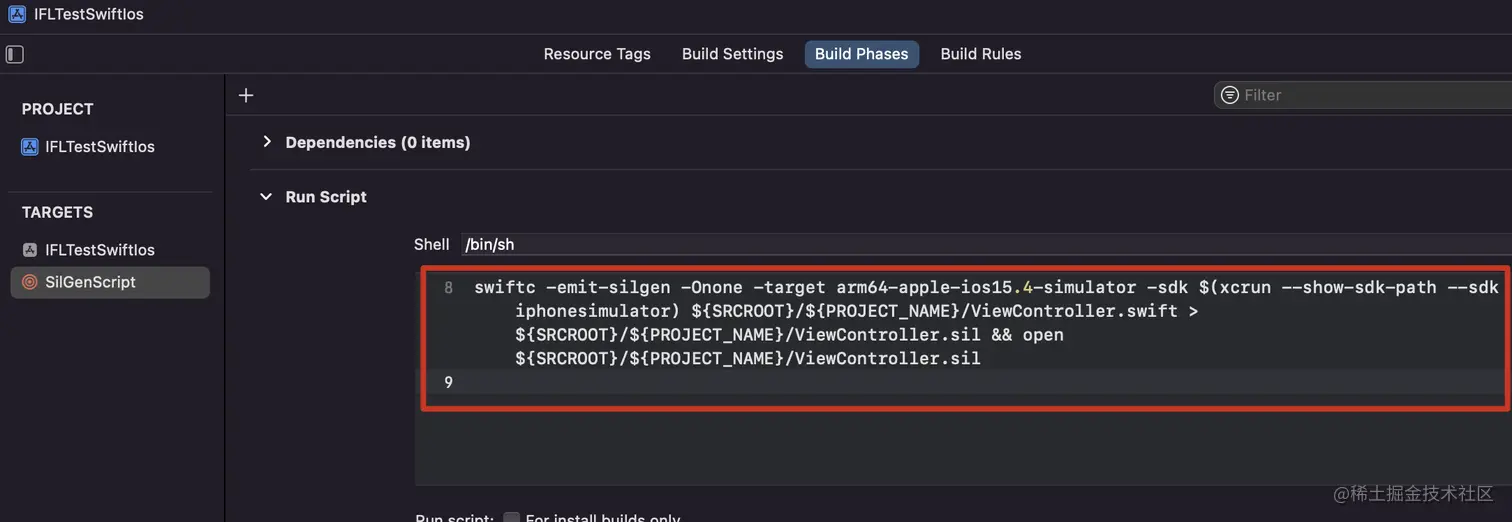Select the IFLTestSwiftIos app target icon
This screenshot has height=522, width=1512.
[x=30, y=250]
